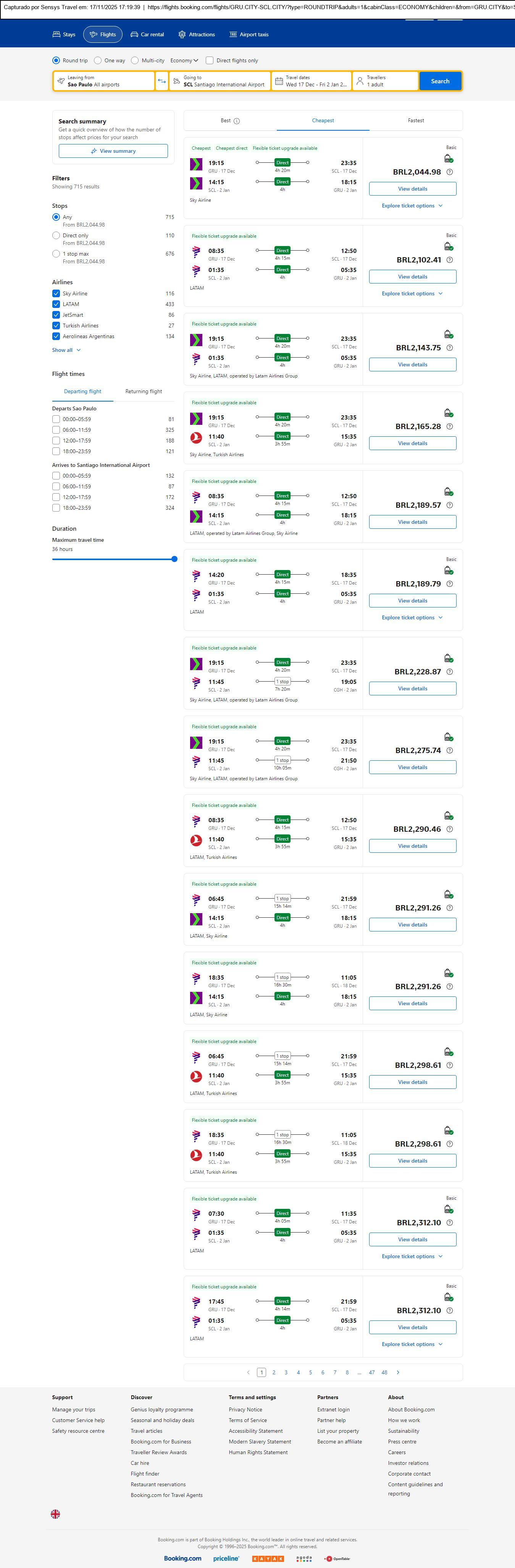
Task: Select the One way radio button
Action: (x=98, y=60)
